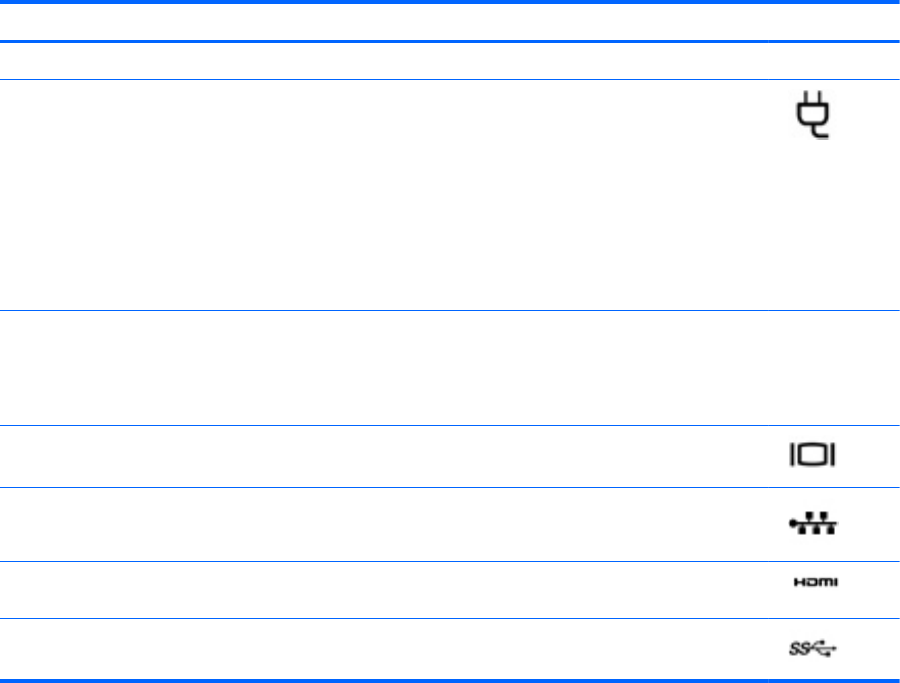The width and height of the screenshot is (900, 683).
Task: Select the empty row without any icon
Action: pyautogui.click(x=450, y=368)
